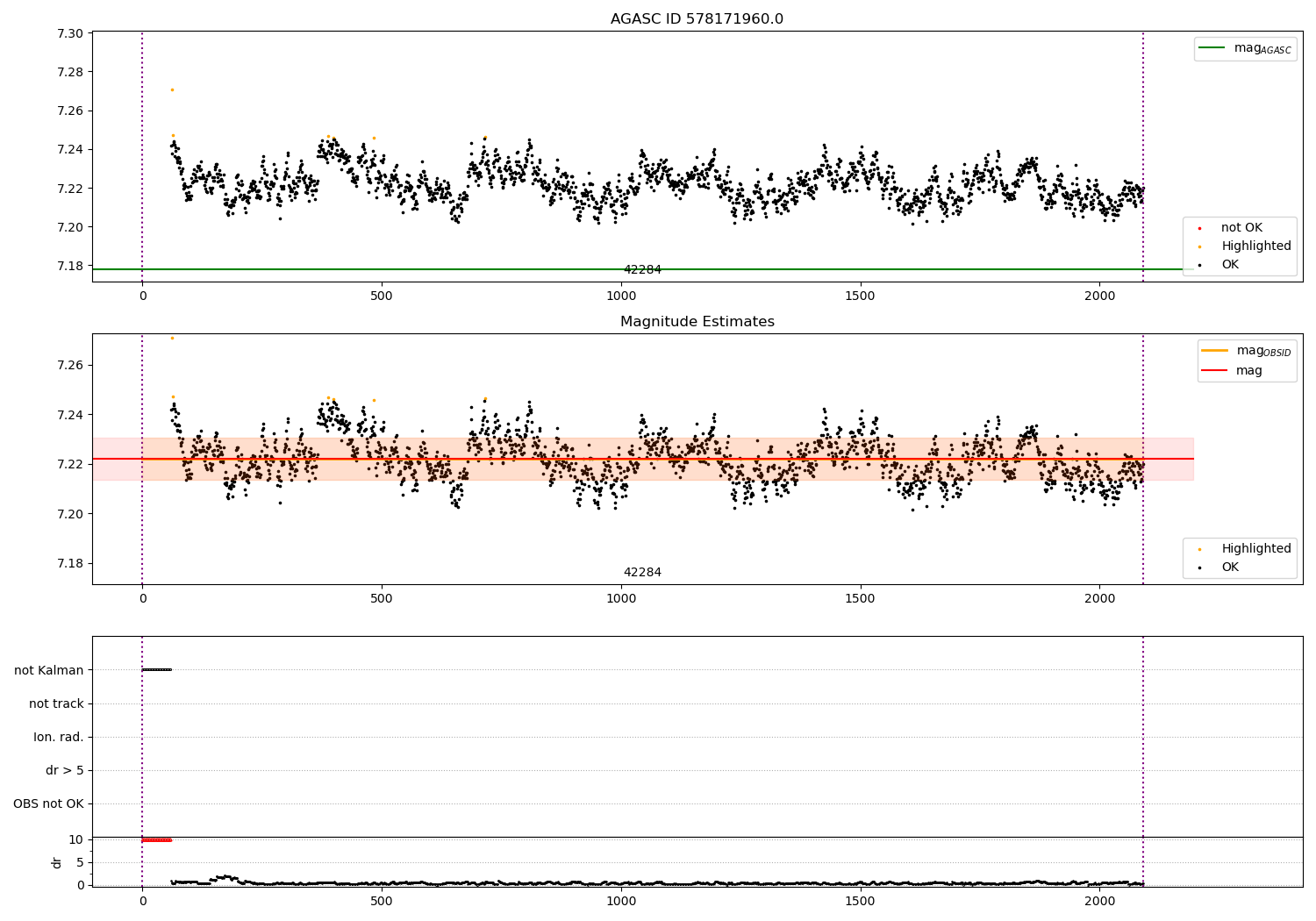Click the 'dr > 5' axis label
This screenshot has width=1316, height=921.
(65, 771)
